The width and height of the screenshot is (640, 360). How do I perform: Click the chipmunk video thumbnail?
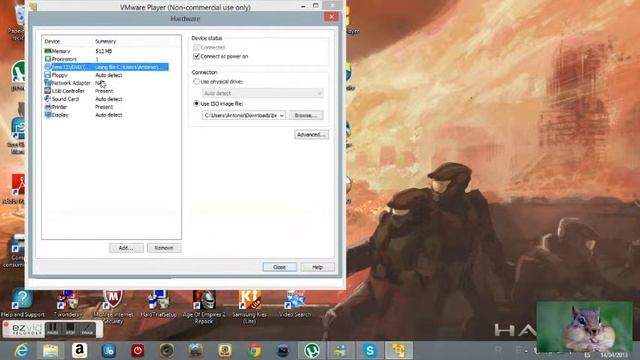coord(584,327)
